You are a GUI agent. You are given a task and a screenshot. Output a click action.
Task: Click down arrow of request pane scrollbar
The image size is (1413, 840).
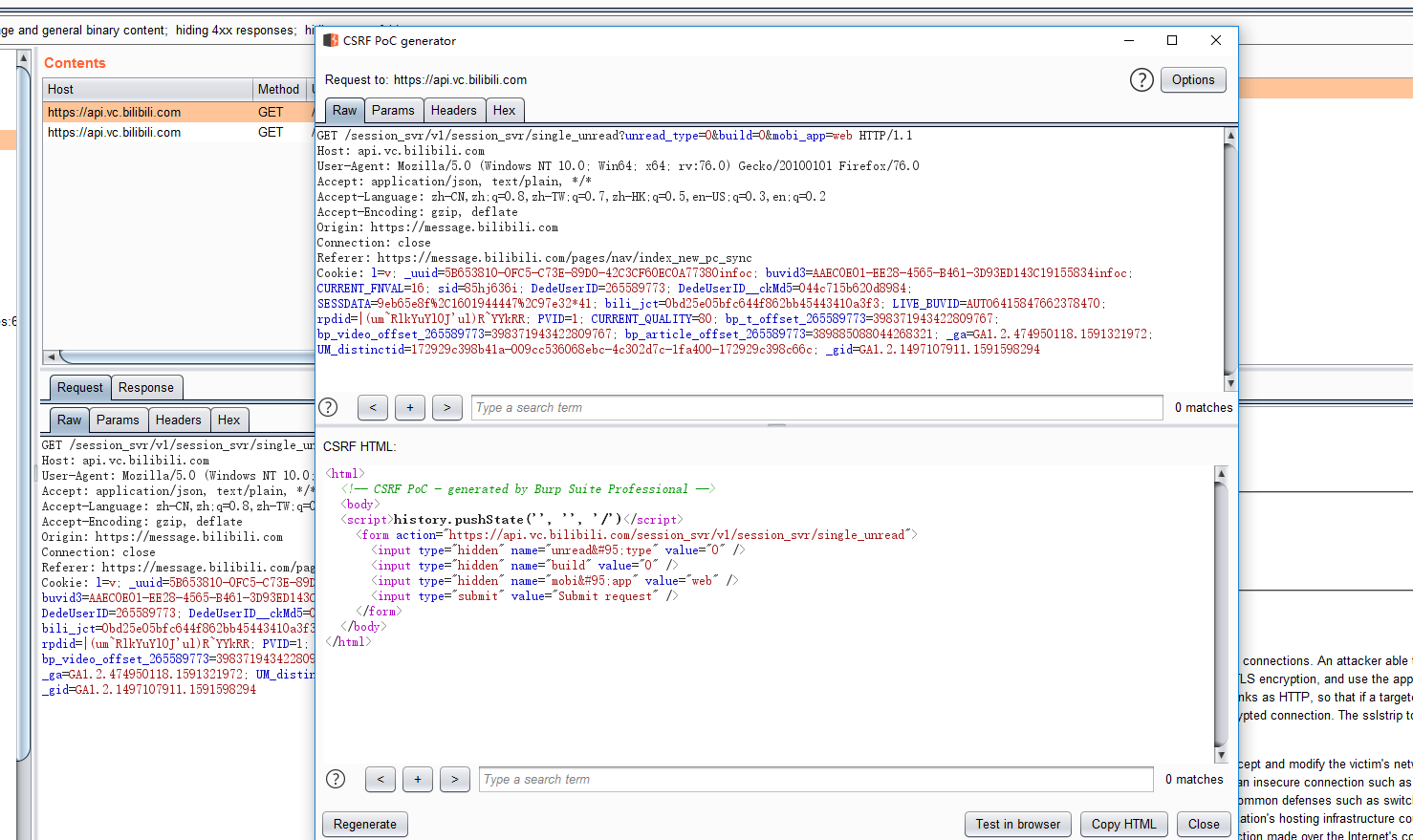tap(1230, 383)
